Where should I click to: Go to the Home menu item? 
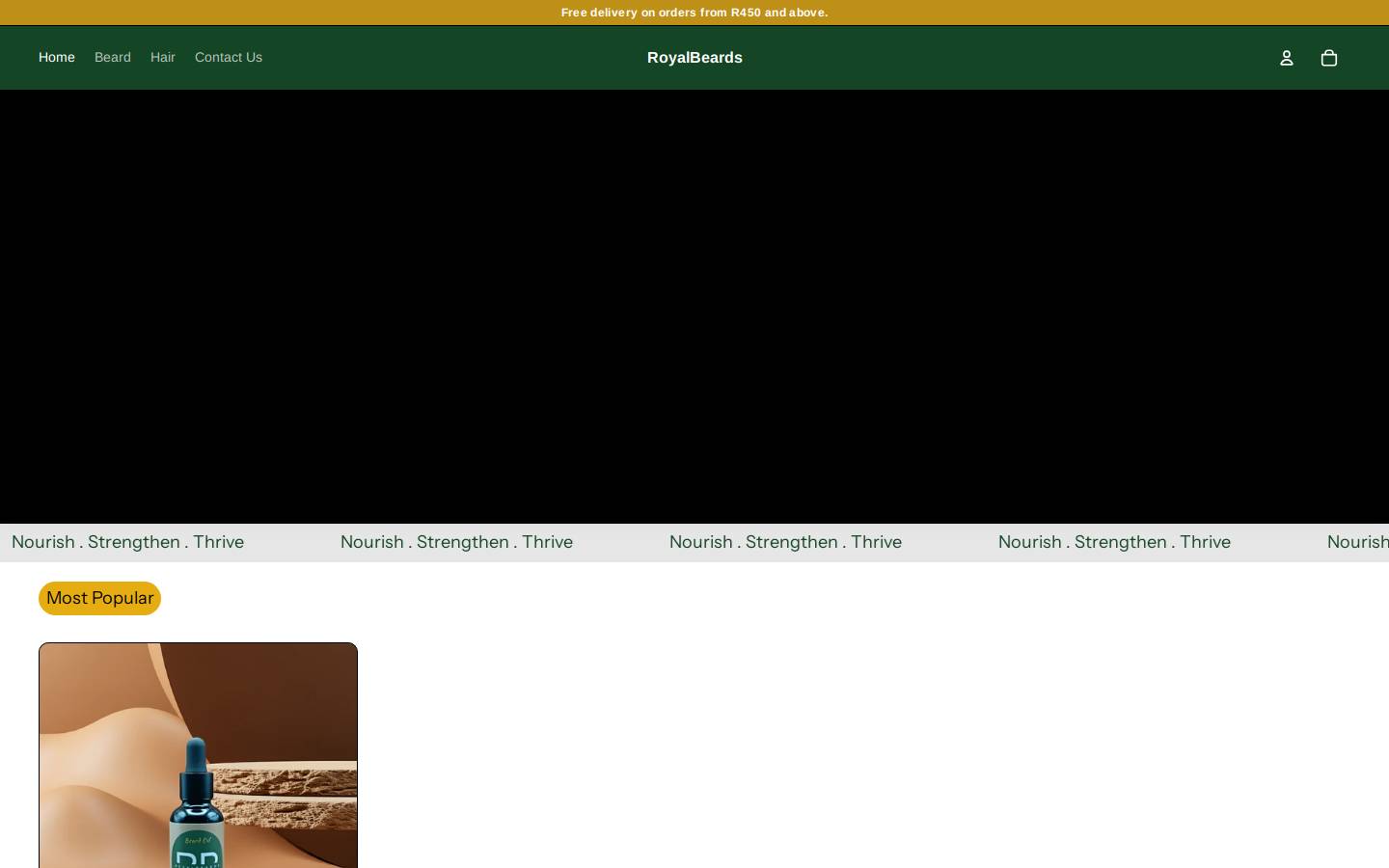click(x=57, y=57)
